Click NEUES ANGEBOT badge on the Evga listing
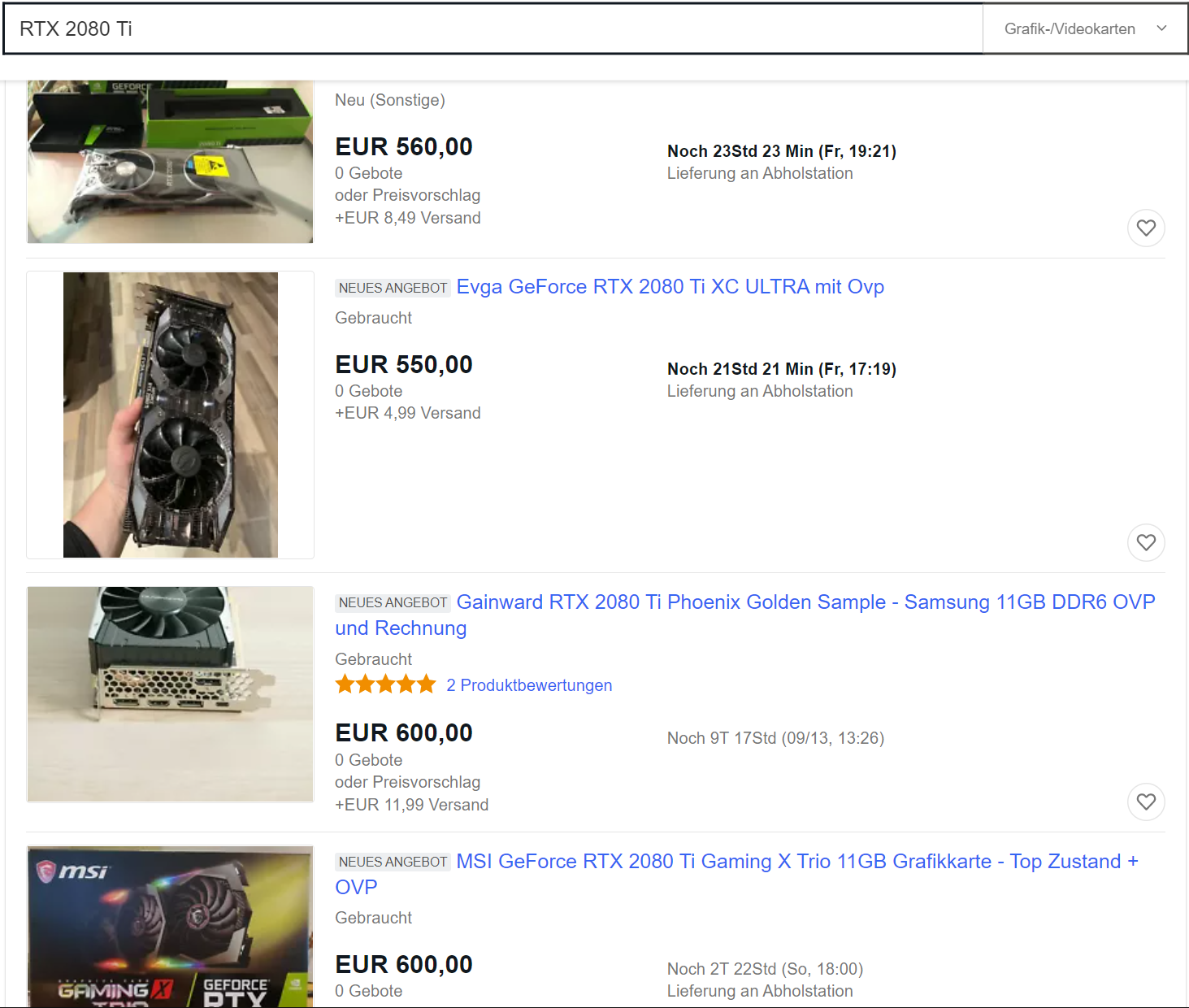The width and height of the screenshot is (1189, 1008). 393,288
